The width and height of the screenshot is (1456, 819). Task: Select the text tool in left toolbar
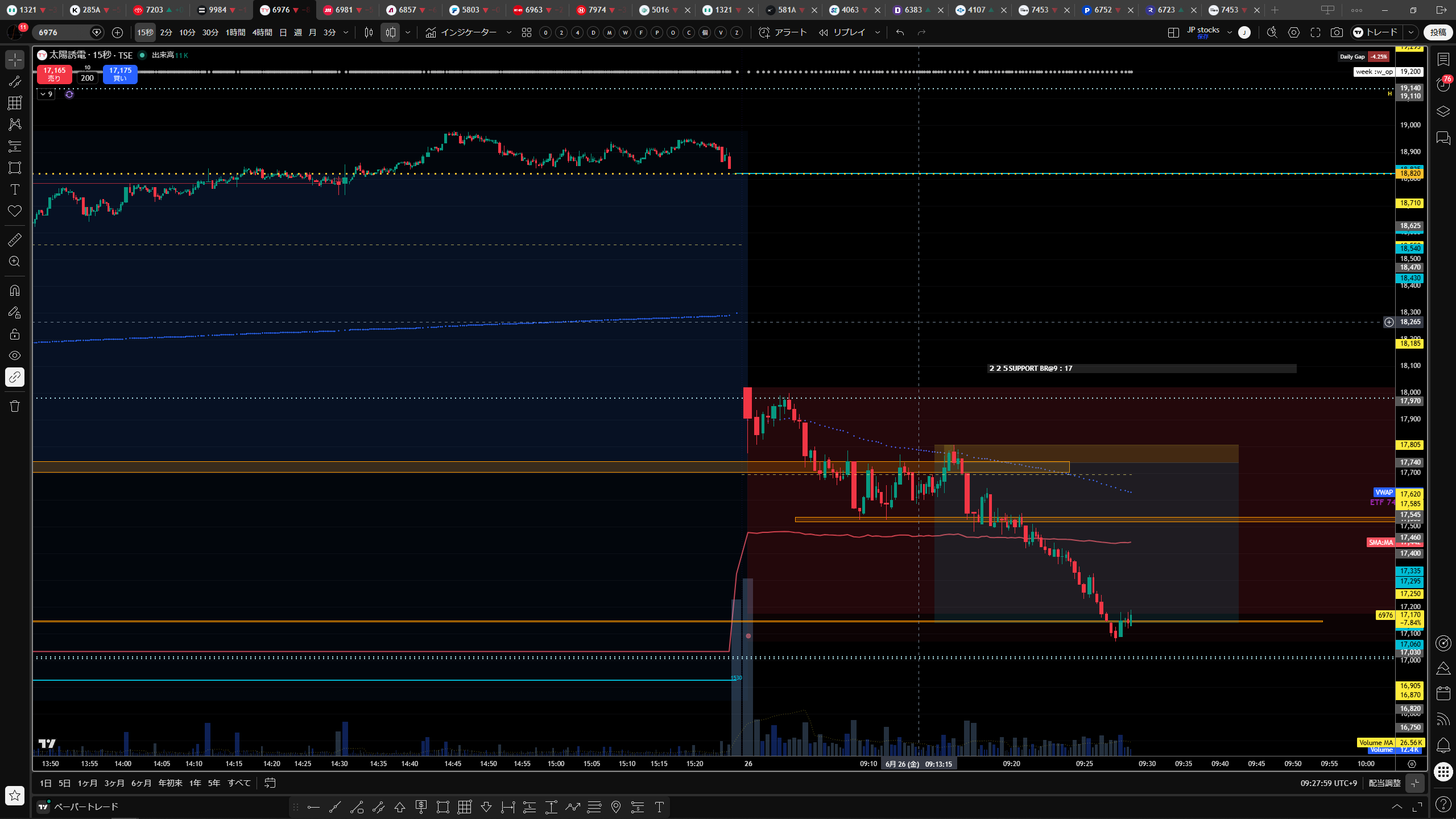pos(15,189)
